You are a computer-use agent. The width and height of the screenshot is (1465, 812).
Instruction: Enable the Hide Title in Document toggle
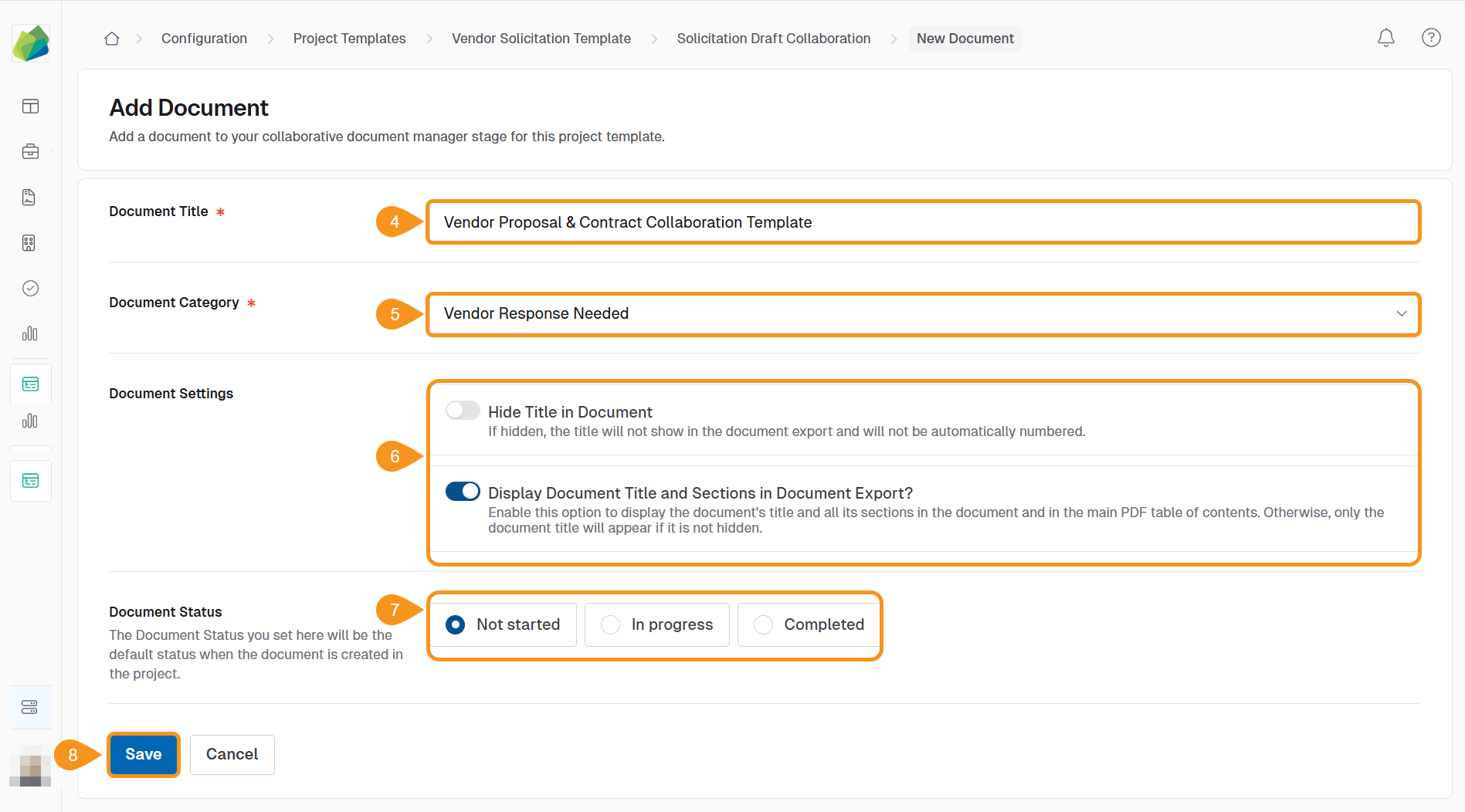(463, 410)
